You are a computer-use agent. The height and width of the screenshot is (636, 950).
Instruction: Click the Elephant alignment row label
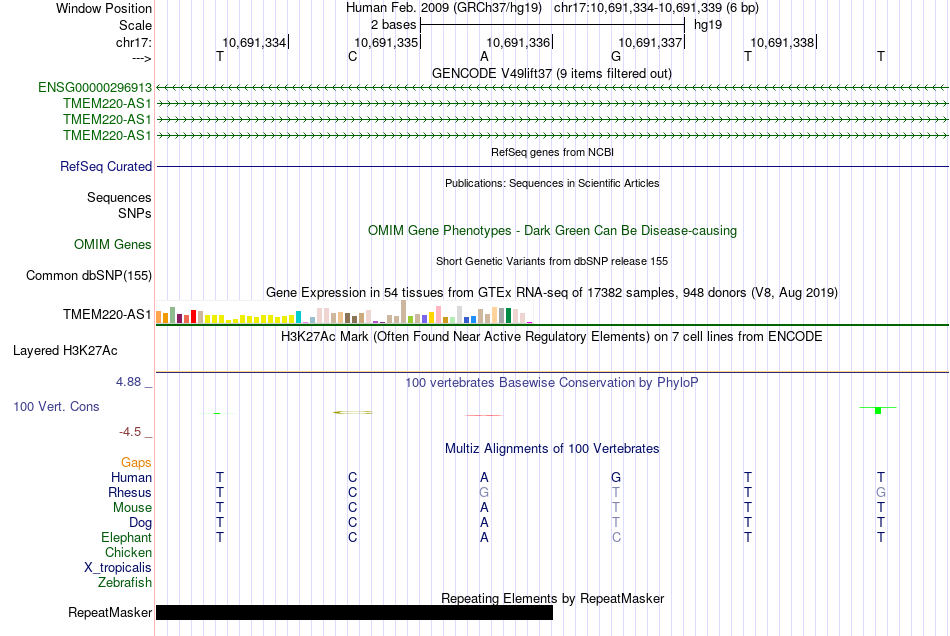tap(126, 537)
